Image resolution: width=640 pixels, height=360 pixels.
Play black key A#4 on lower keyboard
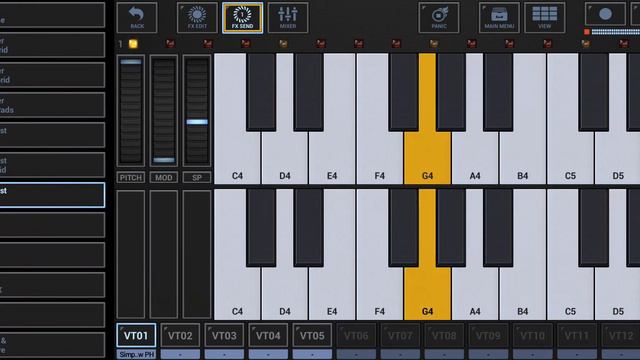coord(498,228)
